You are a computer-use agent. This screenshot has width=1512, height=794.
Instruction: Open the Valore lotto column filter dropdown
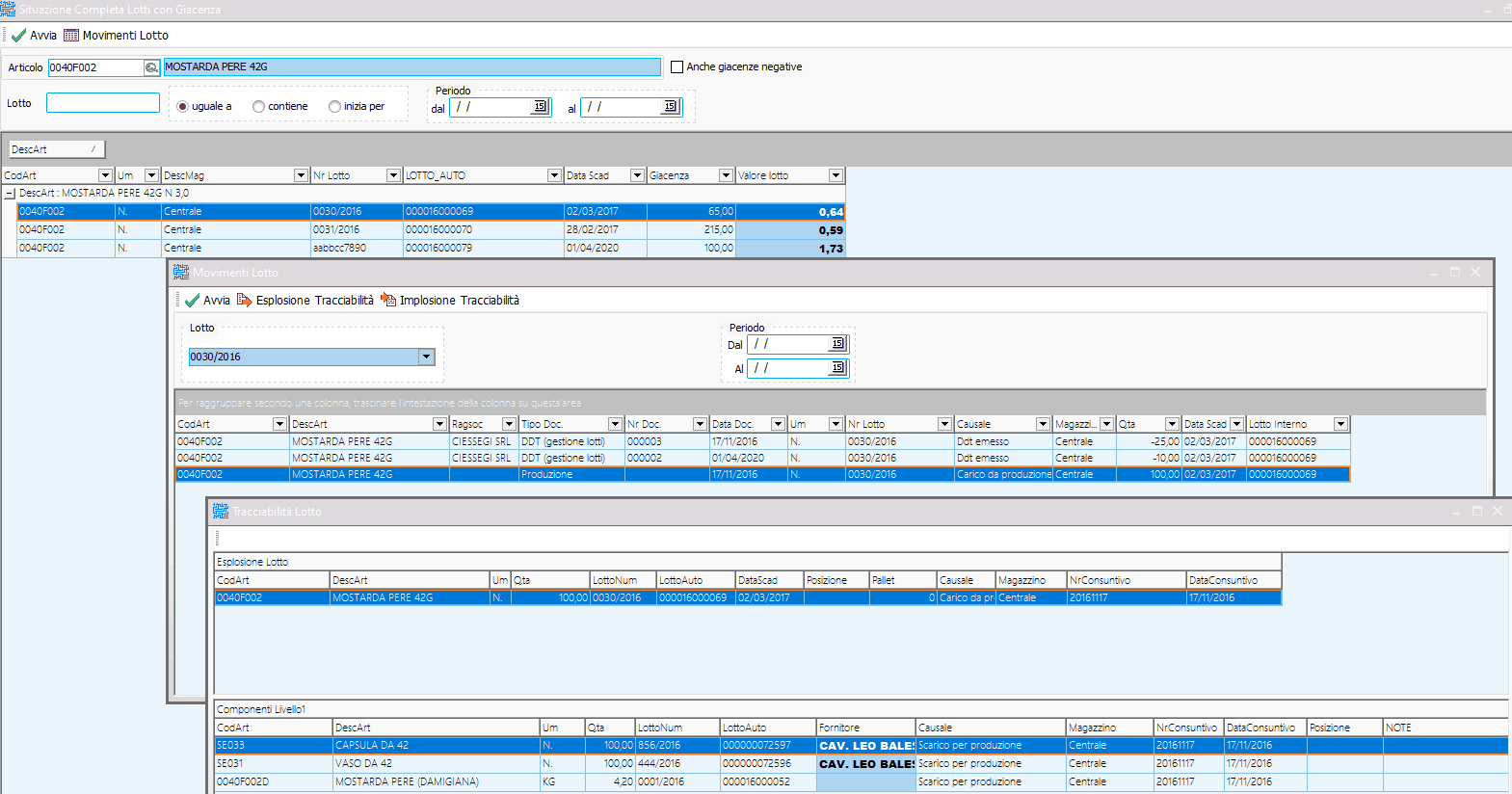point(836,175)
